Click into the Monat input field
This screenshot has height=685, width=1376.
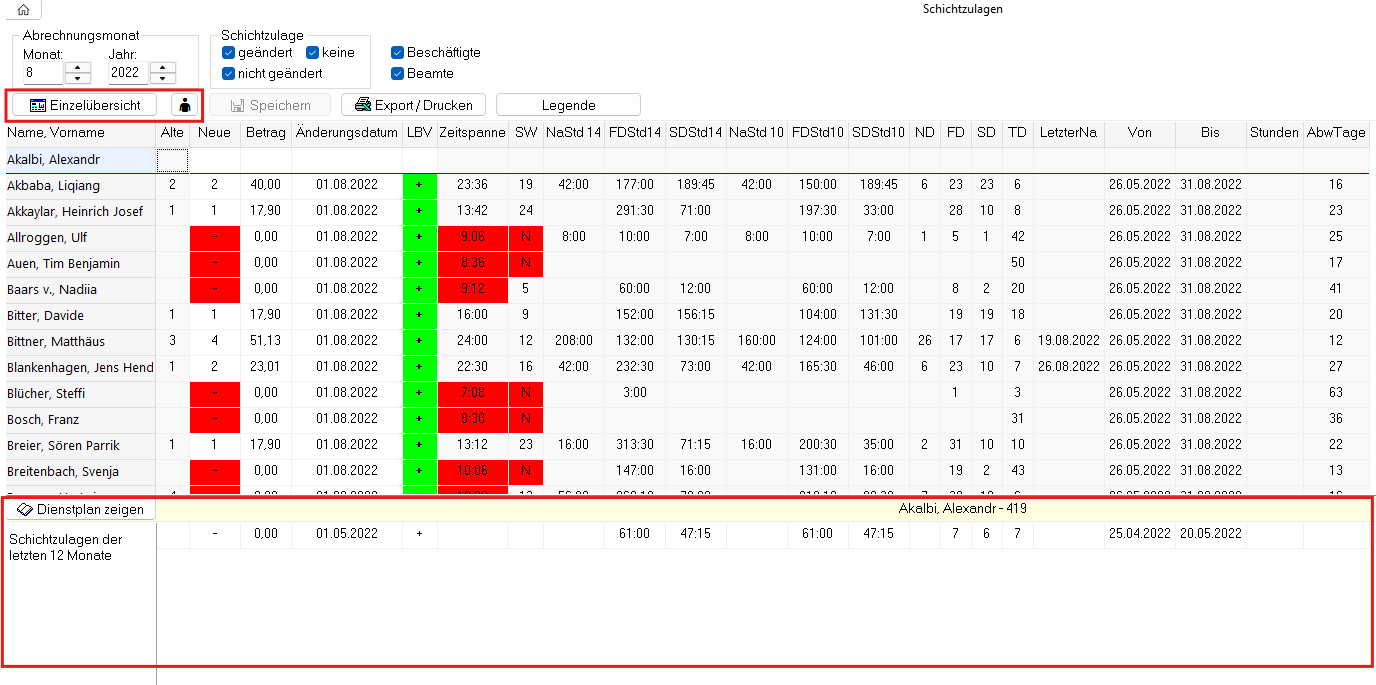[x=43, y=73]
